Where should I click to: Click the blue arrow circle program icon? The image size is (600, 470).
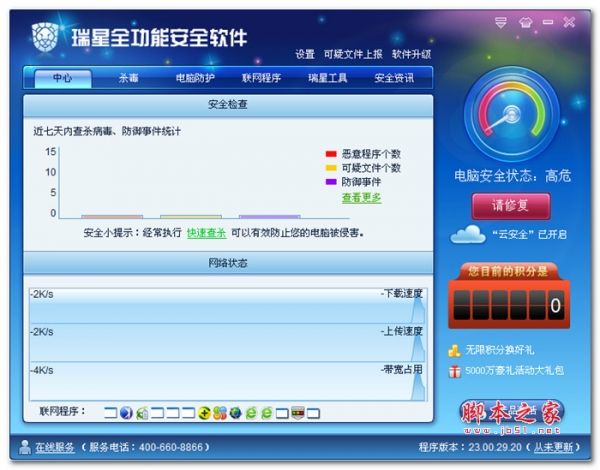(x=126, y=413)
